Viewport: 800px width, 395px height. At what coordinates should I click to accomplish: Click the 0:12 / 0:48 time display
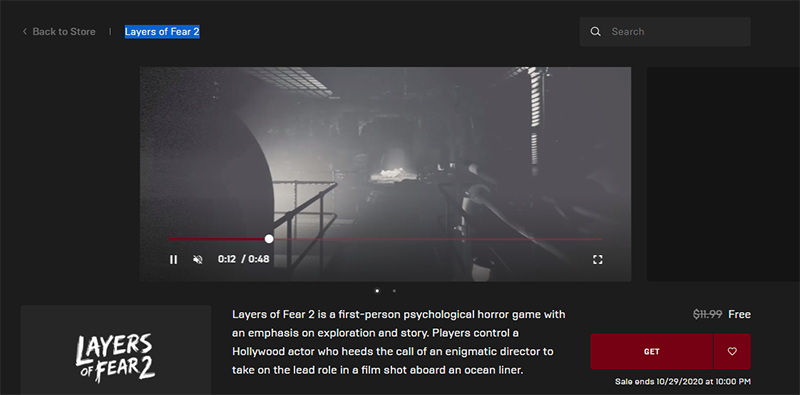[x=243, y=259]
